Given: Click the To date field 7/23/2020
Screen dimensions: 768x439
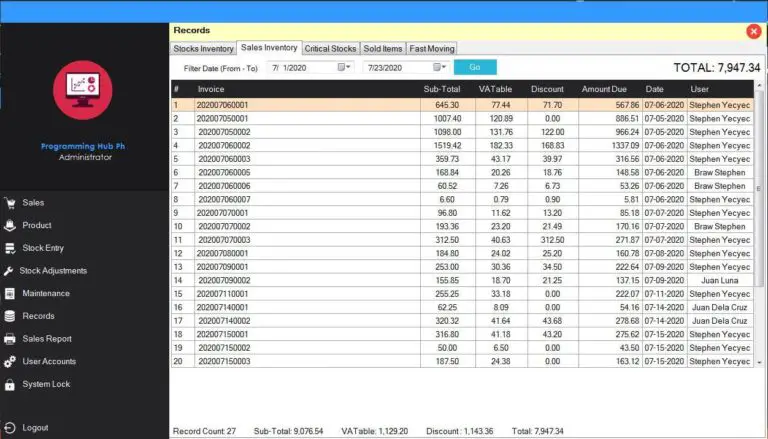Looking at the screenshot, I should (406, 67).
